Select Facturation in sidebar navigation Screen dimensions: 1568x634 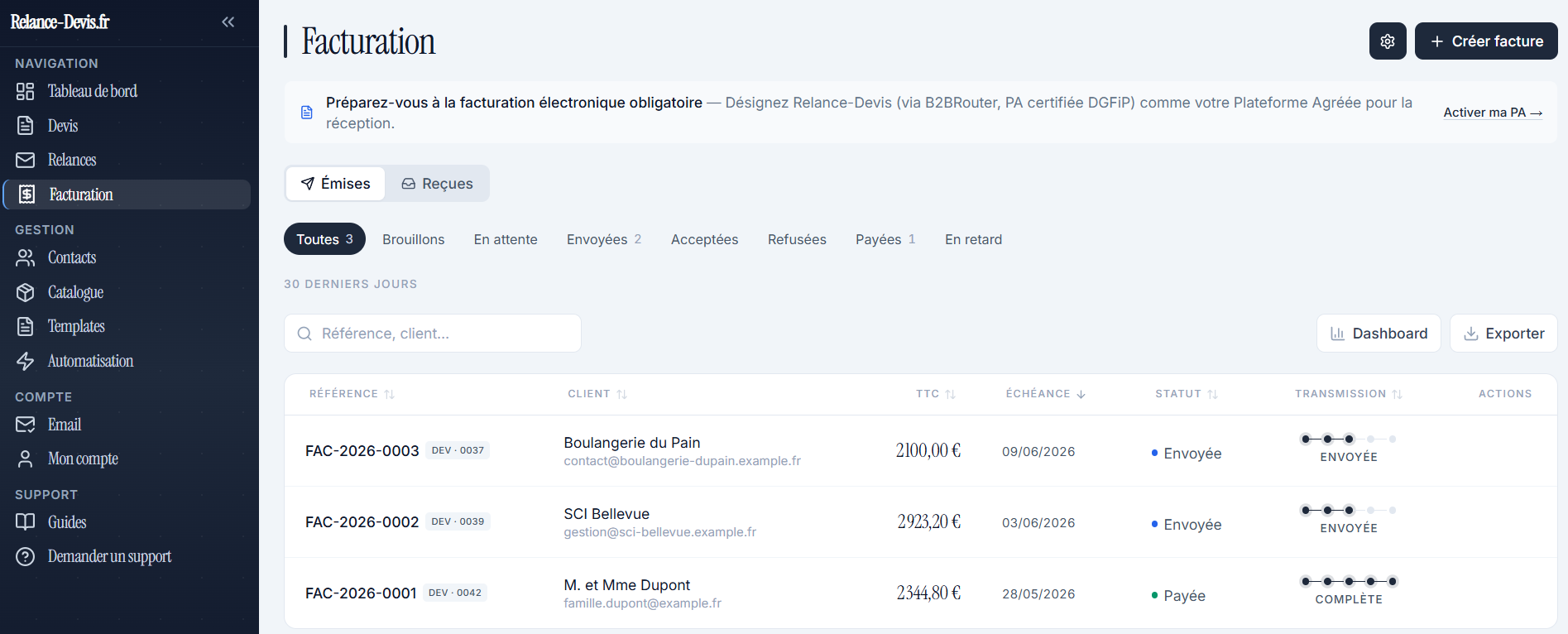[x=127, y=195]
